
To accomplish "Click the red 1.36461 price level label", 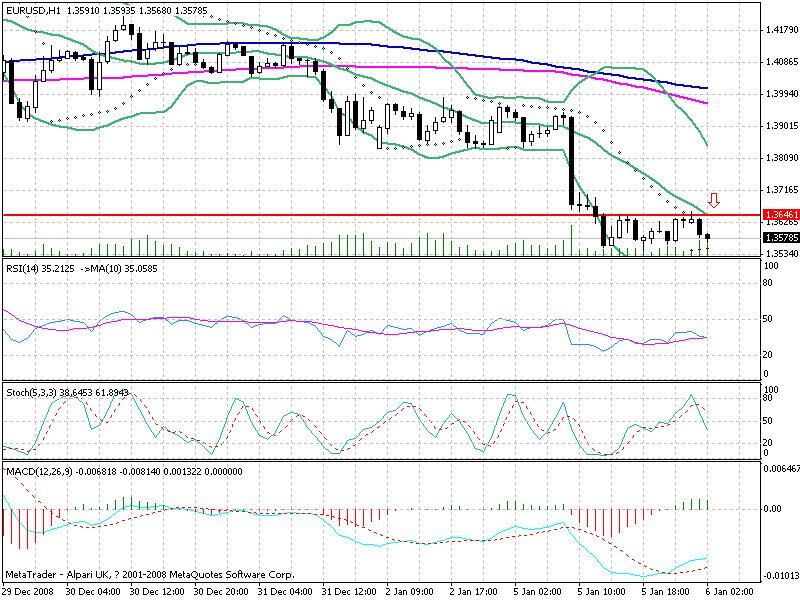I will pos(781,215).
